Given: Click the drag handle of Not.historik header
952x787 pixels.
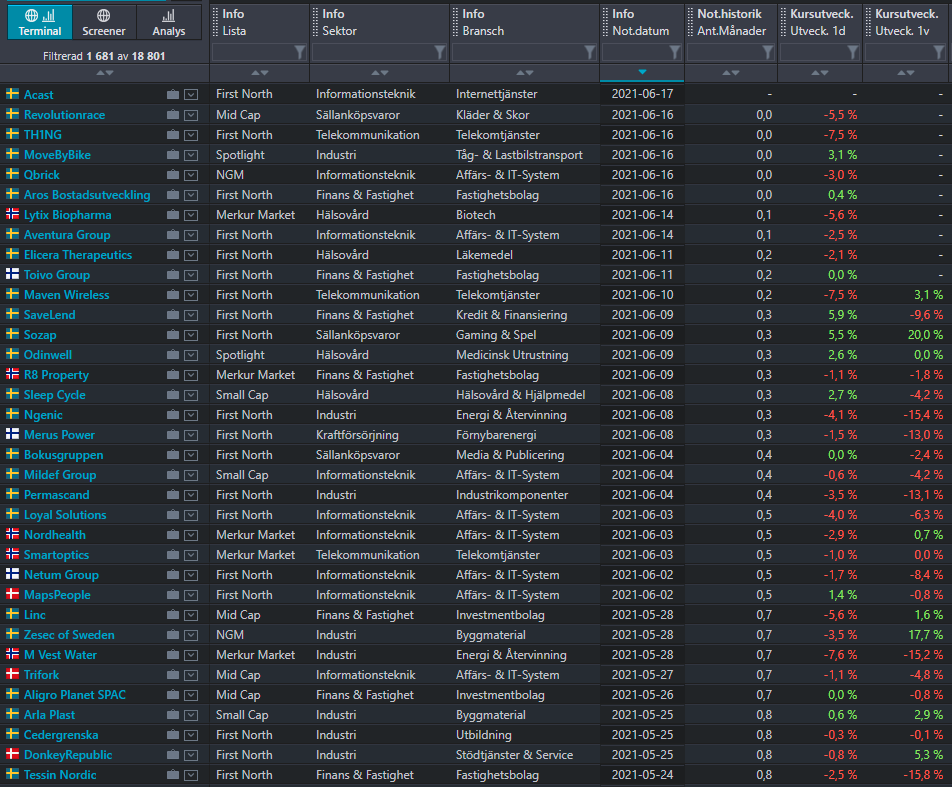Looking at the screenshot, I should click(x=690, y=22).
